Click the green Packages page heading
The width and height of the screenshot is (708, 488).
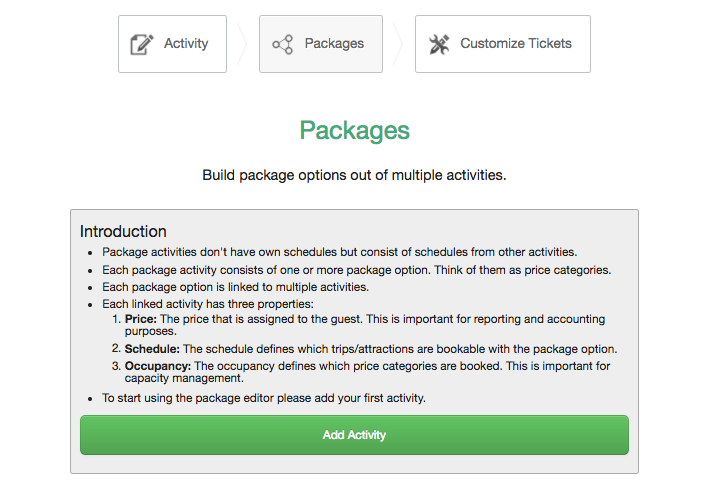click(354, 131)
